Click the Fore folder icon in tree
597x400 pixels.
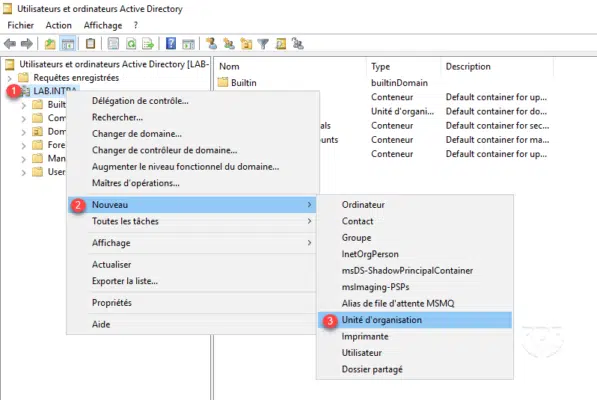point(37,145)
